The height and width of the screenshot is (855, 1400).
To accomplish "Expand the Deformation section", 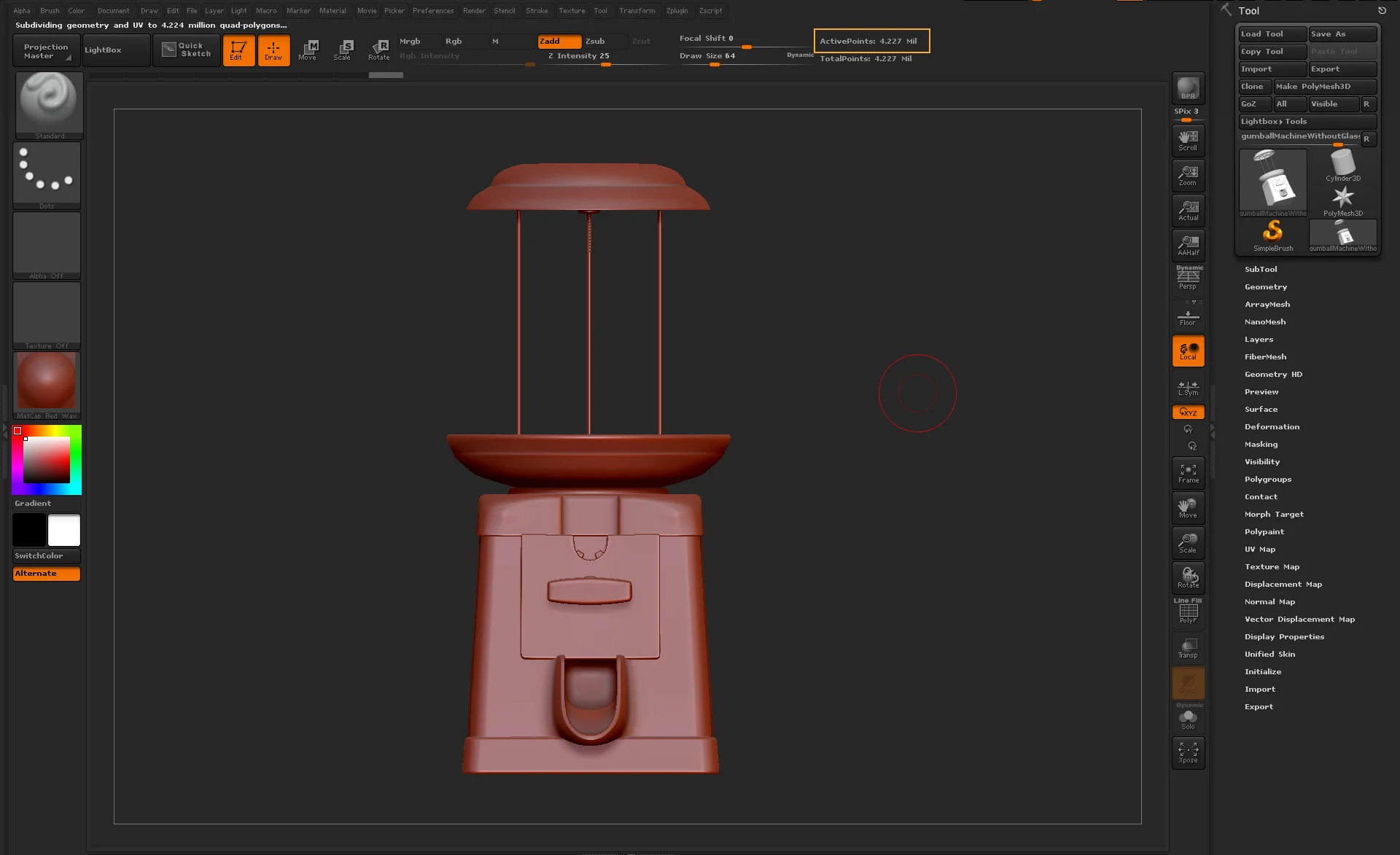I will coord(1272,427).
